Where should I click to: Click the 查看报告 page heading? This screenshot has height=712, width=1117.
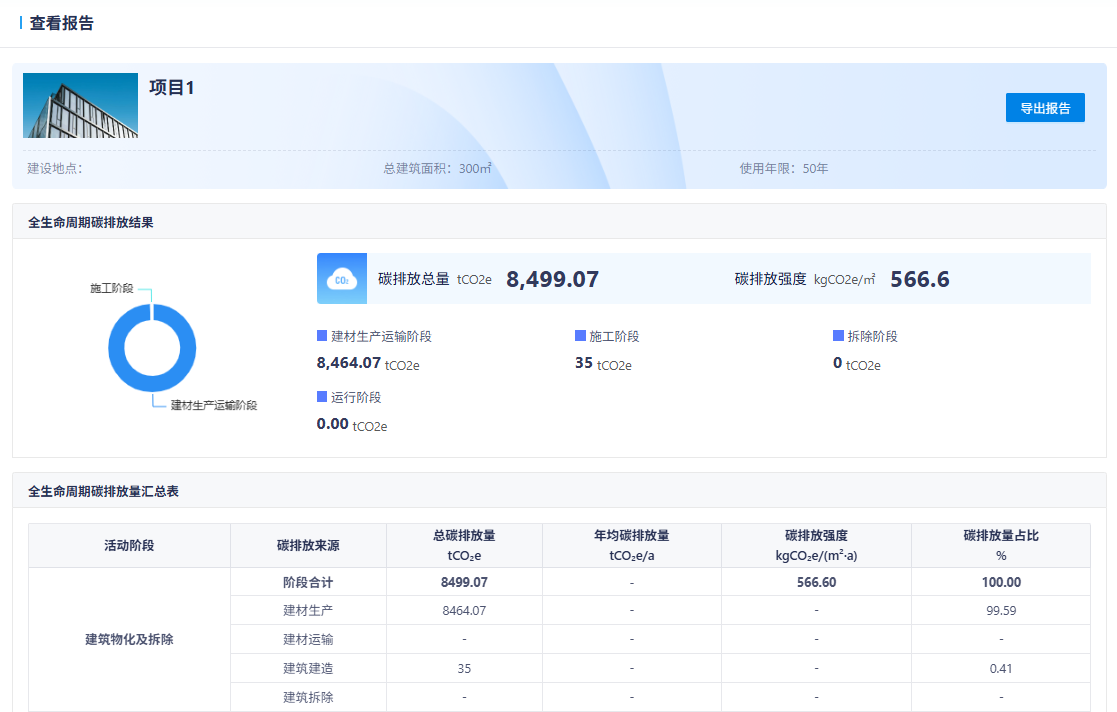pos(62,23)
